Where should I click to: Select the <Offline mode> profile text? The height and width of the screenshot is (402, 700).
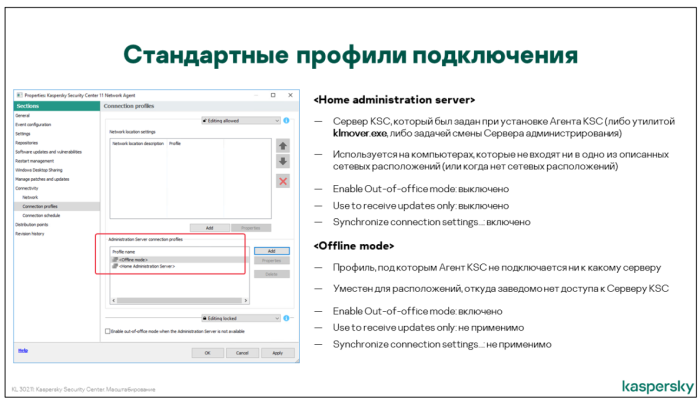(133, 260)
